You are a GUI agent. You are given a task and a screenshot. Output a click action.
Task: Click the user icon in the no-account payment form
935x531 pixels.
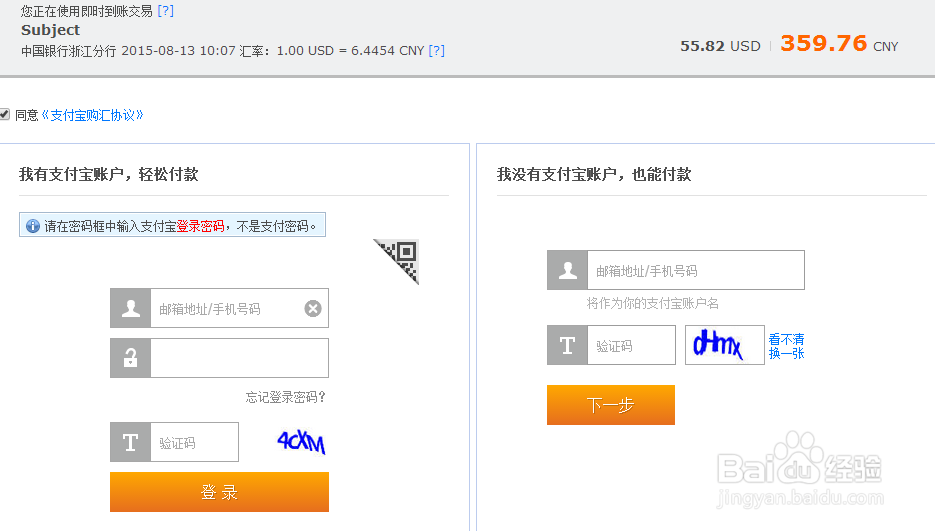pyautogui.click(x=568, y=270)
